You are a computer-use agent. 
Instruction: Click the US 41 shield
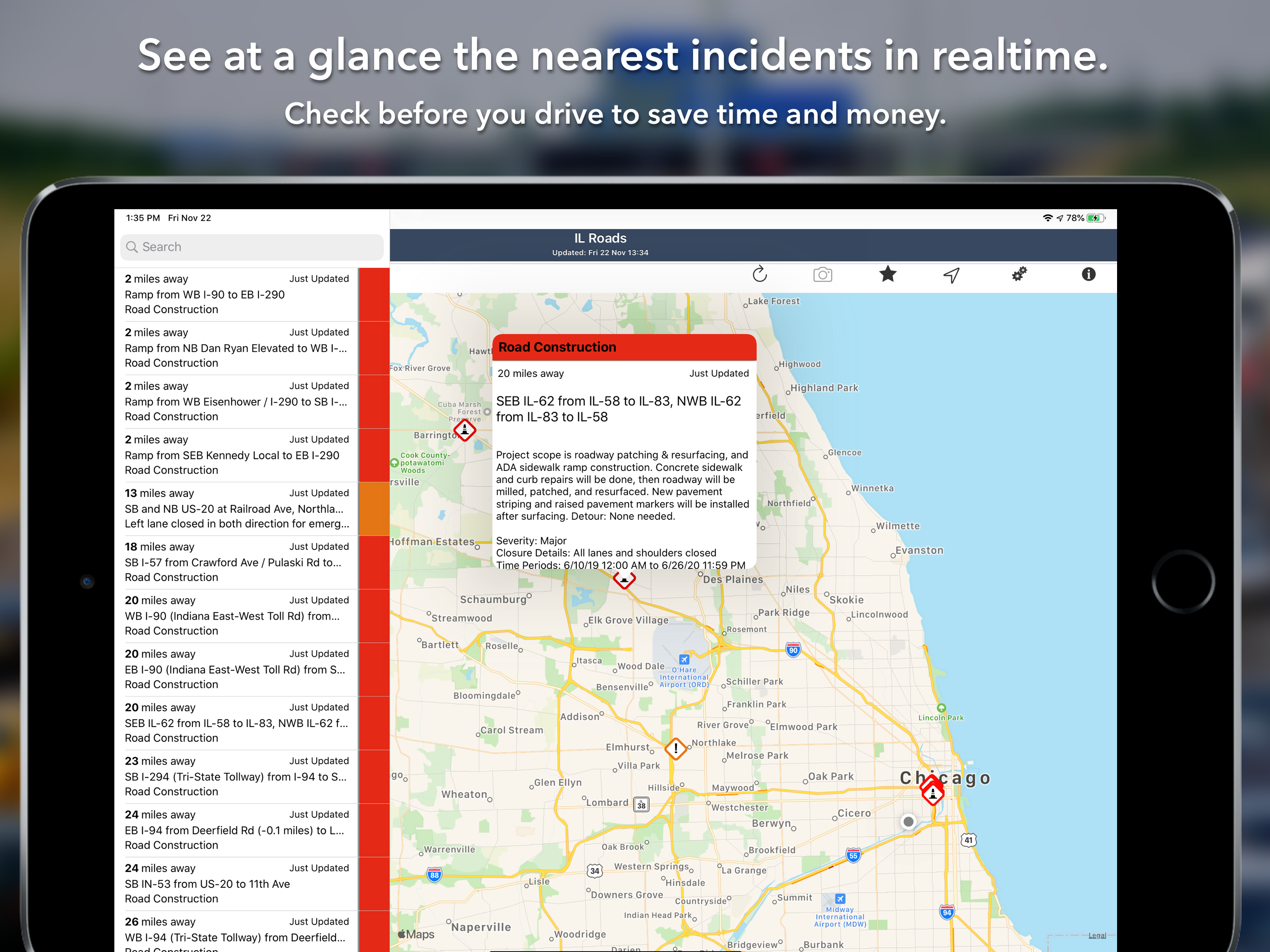[x=969, y=840]
